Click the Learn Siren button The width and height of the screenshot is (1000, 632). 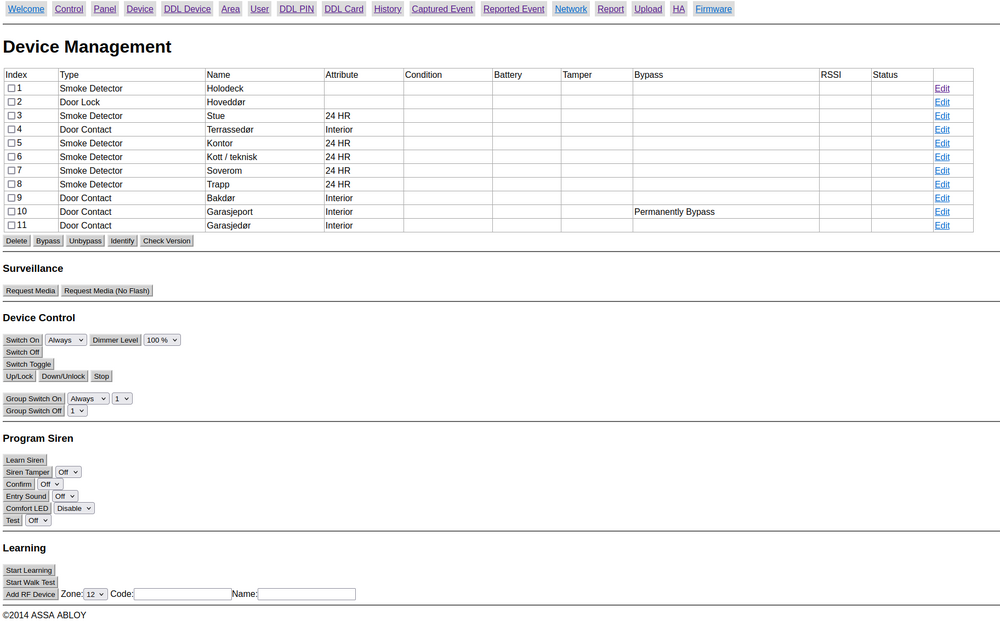[x=25, y=460]
